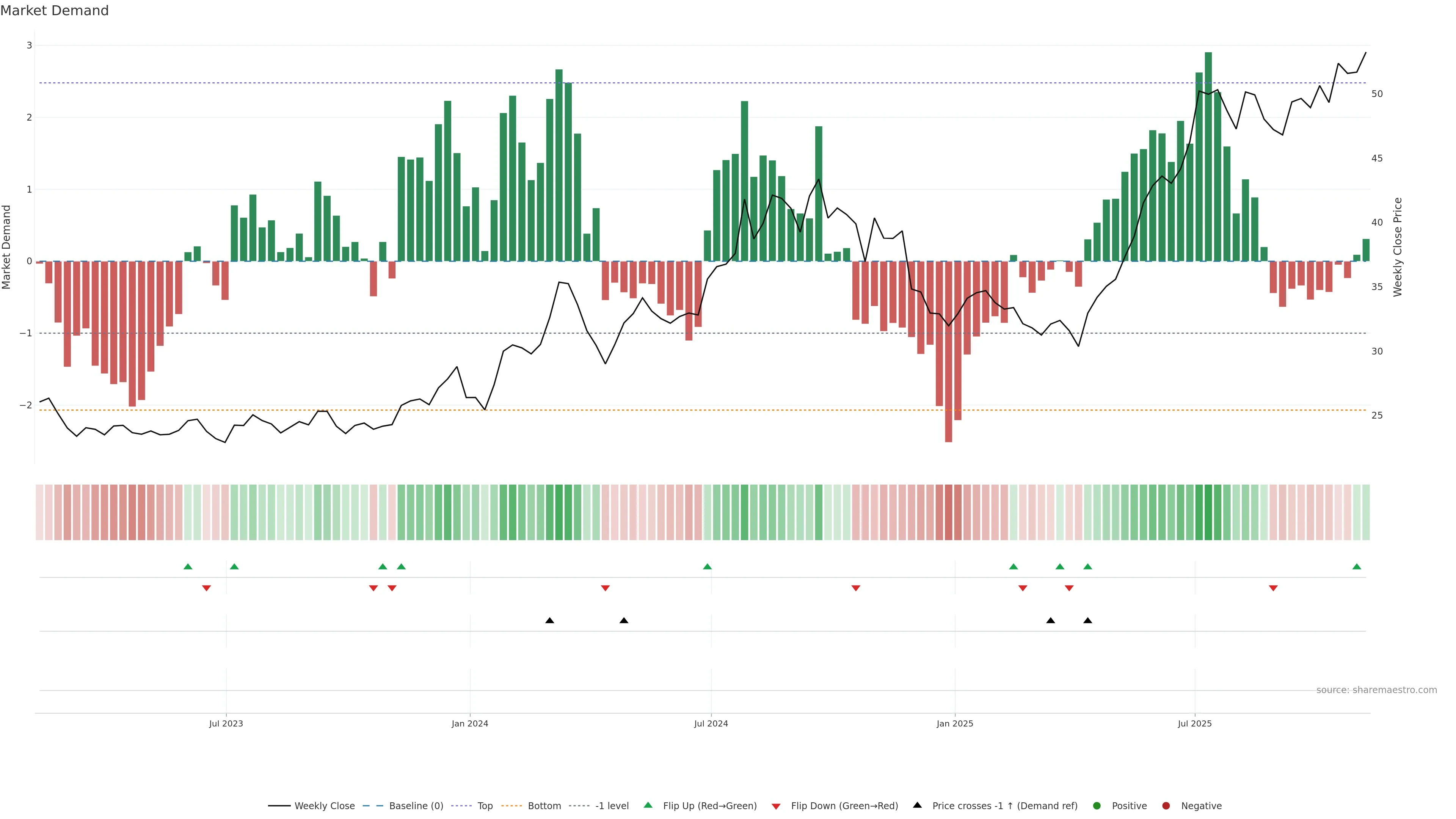Click the Flip Up marker just before Jul 2024
Image resolution: width=1456 pixels, height=819 pixels.
pyautogui.click(x=707, y=566)
